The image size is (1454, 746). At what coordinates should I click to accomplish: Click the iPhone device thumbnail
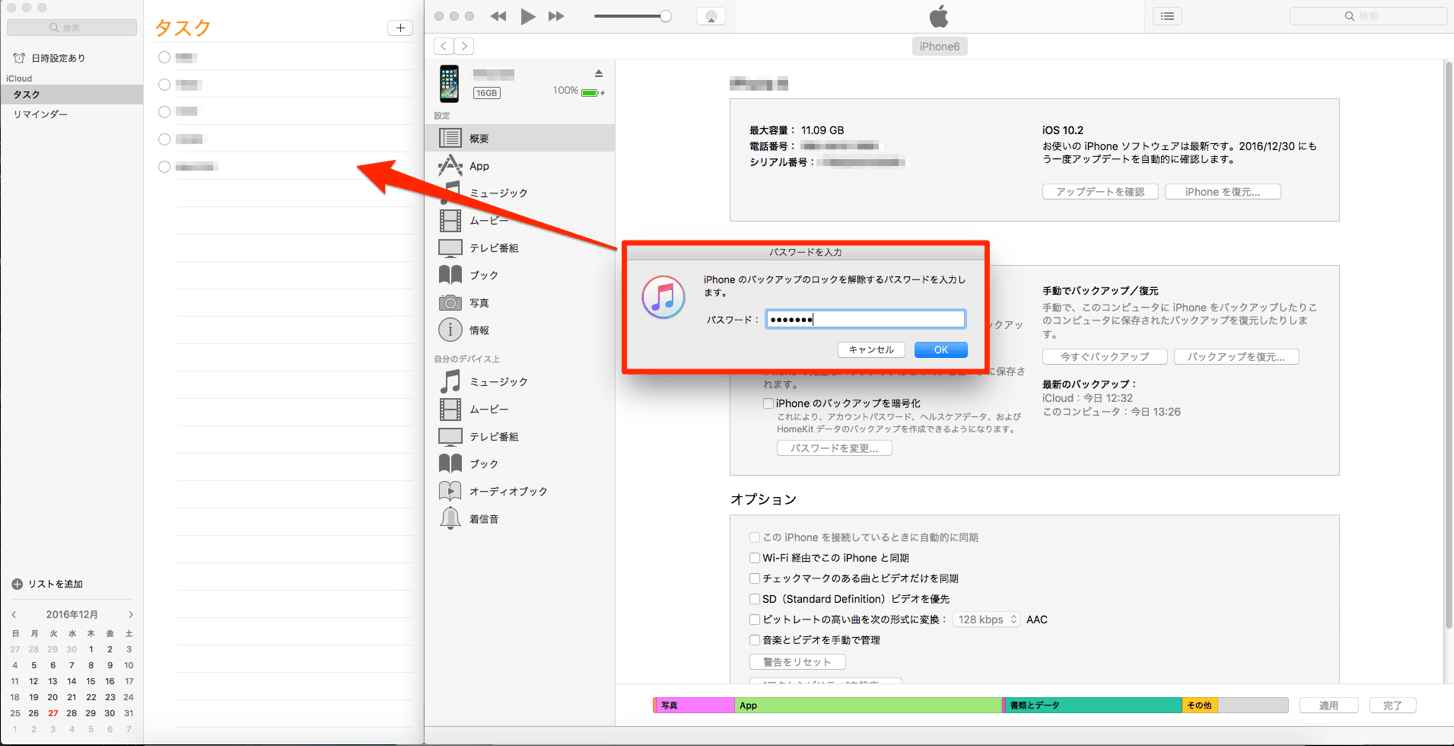(x=449, y=84)
